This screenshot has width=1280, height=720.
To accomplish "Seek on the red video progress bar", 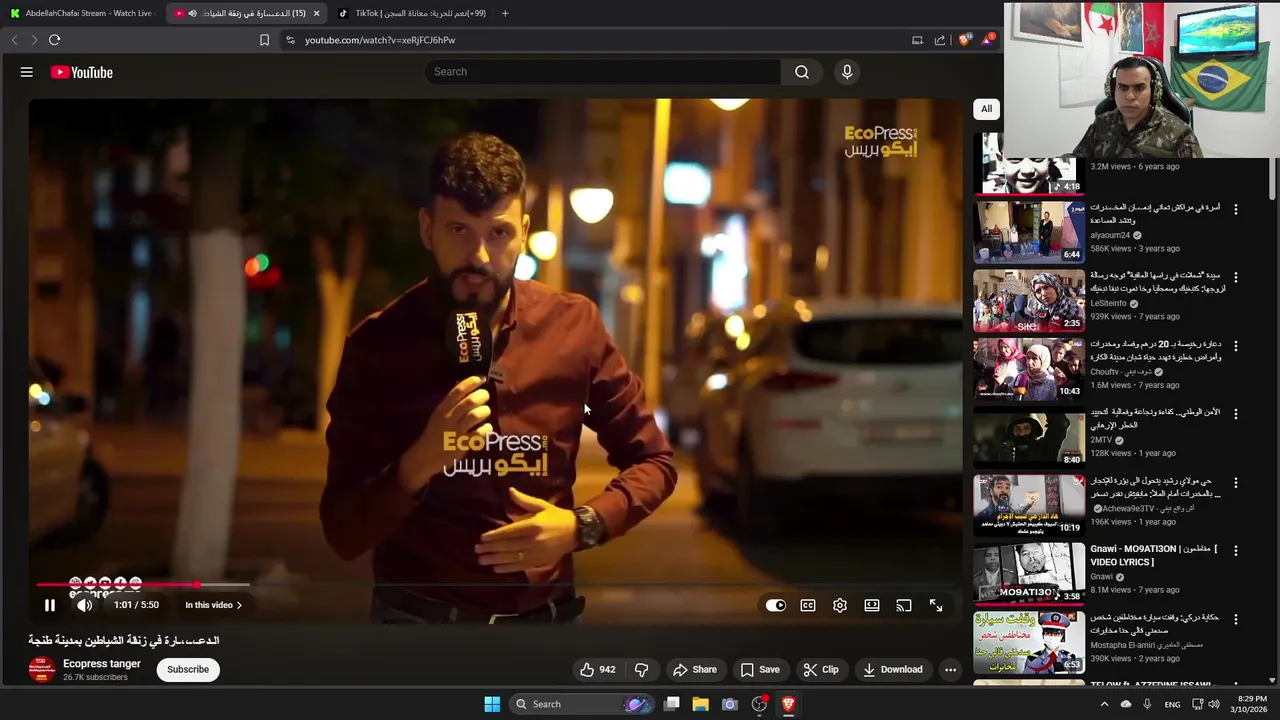I will pyautogui.click(x=117, y=584).
